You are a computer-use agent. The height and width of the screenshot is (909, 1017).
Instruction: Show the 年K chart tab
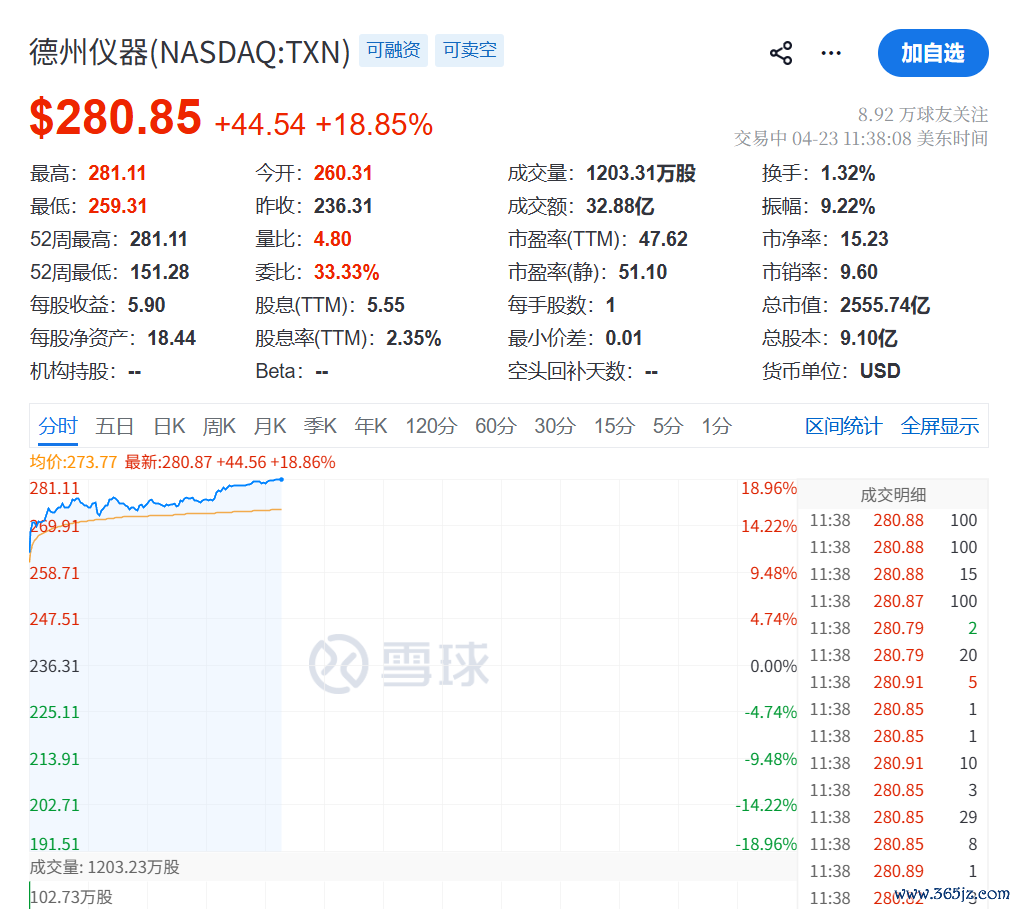coord(371,426)
